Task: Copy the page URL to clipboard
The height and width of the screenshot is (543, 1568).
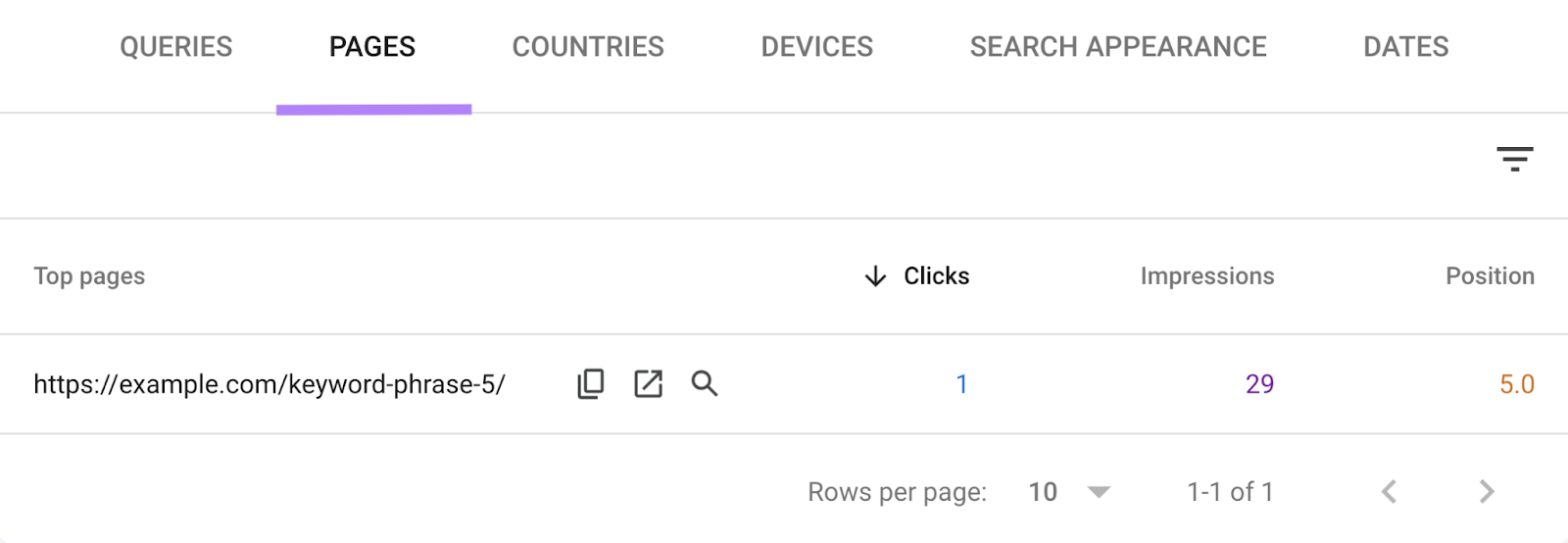Action: pos(590,383)
